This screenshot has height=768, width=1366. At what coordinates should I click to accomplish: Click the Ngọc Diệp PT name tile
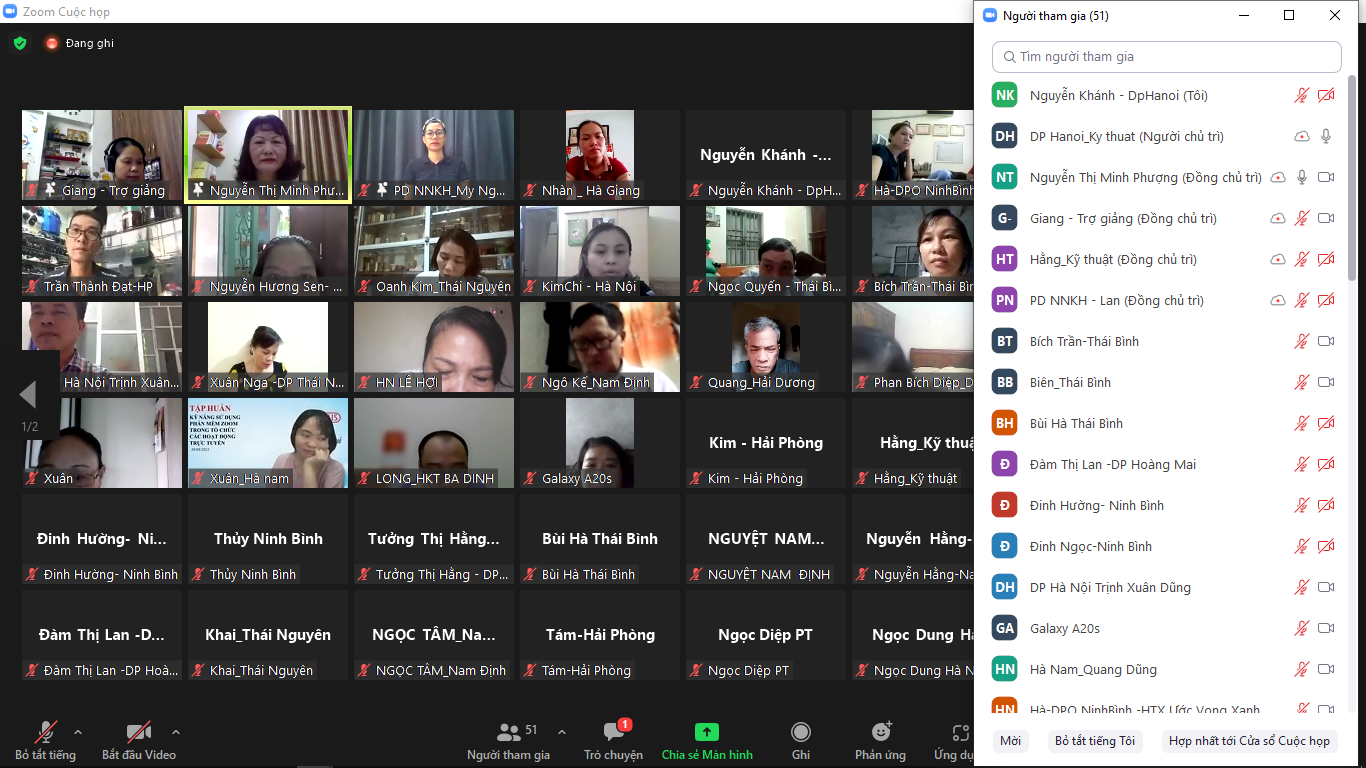coord(766,635)
